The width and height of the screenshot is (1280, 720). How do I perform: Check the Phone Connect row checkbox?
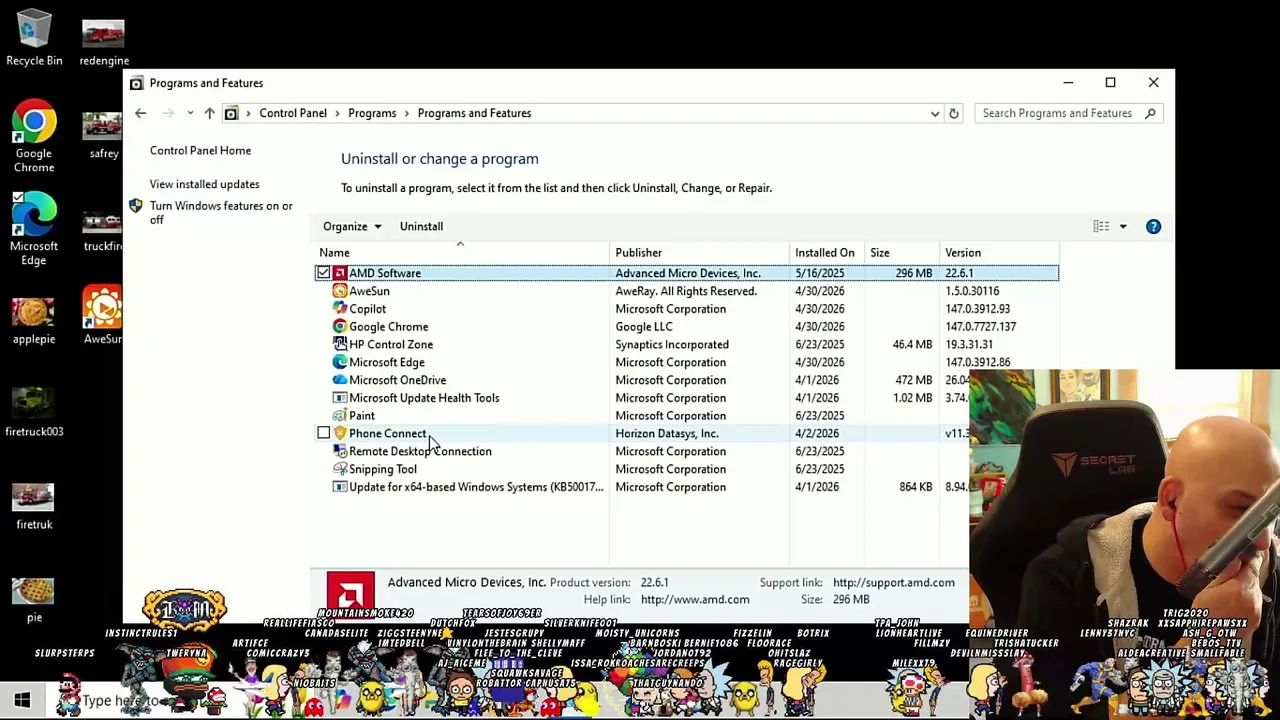pos(323,433)
